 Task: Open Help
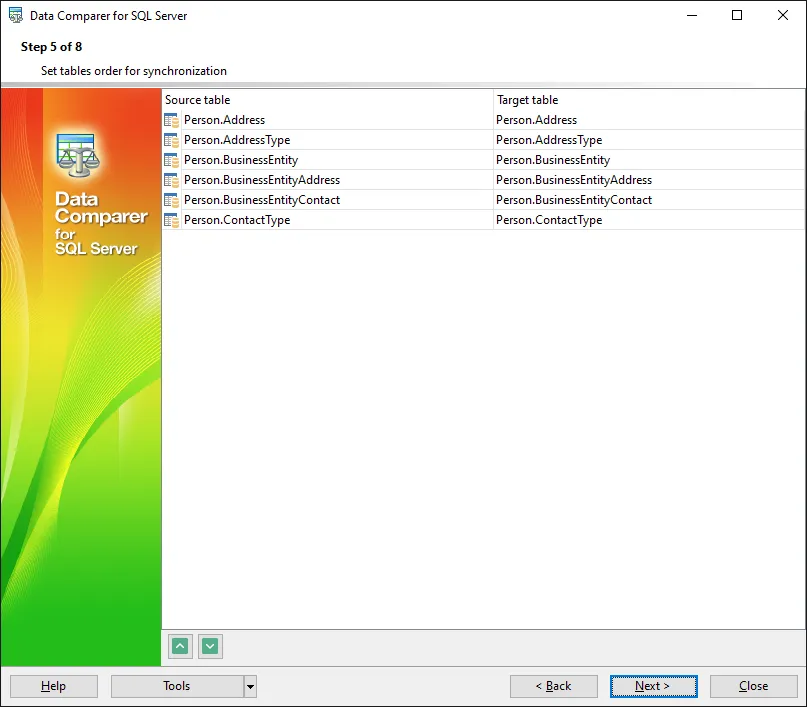[x=54, y=686]
